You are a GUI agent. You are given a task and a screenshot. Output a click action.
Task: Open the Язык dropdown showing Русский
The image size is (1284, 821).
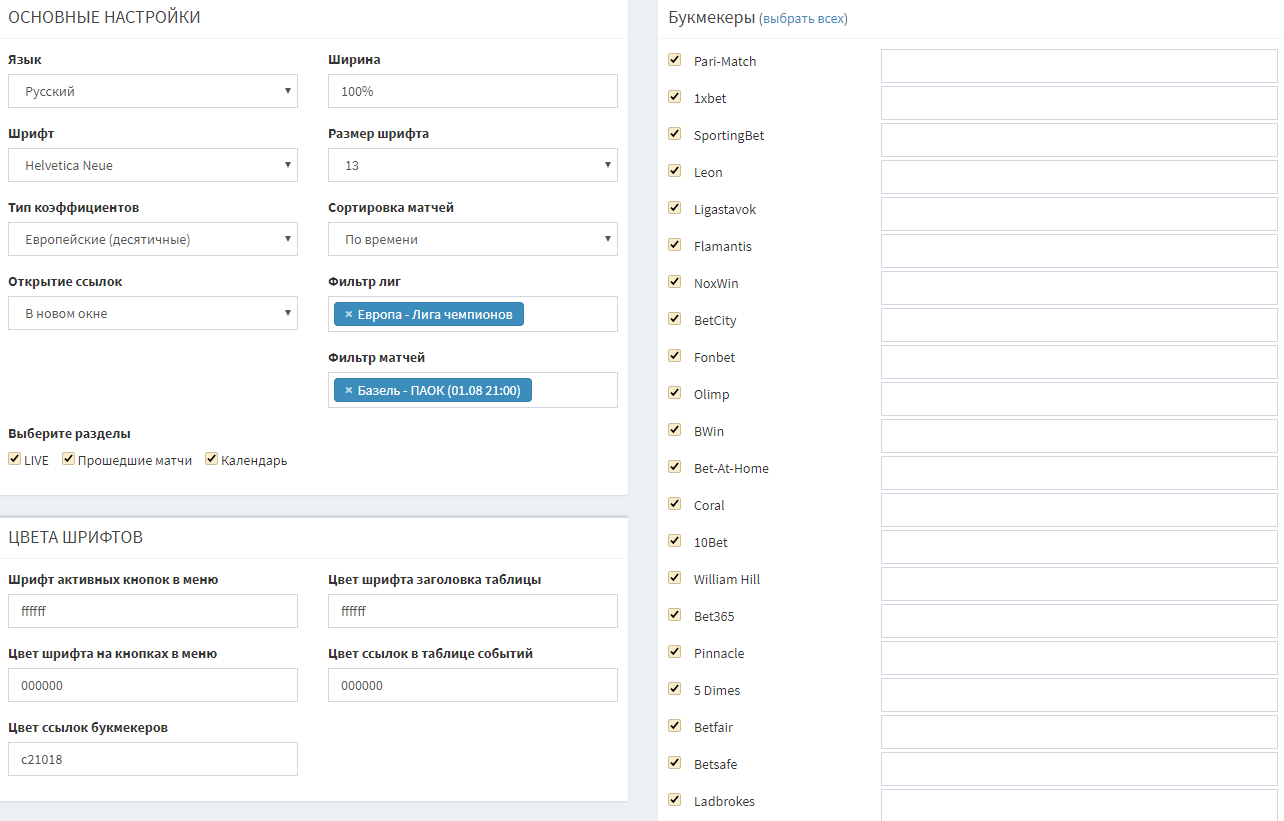[x=153, y=91]
